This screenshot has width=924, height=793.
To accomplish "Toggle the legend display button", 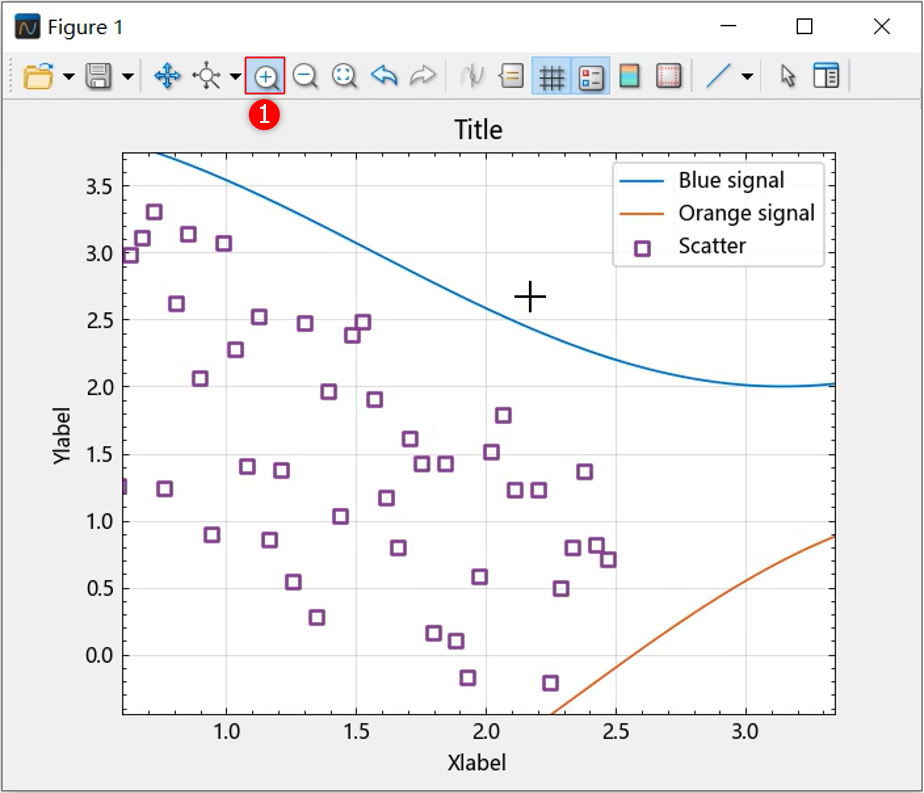I will tap(591, 77).
